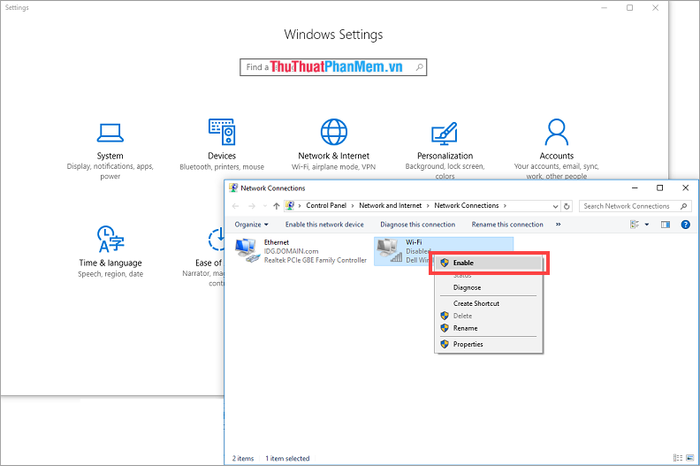Expand the chevron after Network Connections breadcrumb
The width and height of the screenshot is (700, 466).
pos(505,206)
